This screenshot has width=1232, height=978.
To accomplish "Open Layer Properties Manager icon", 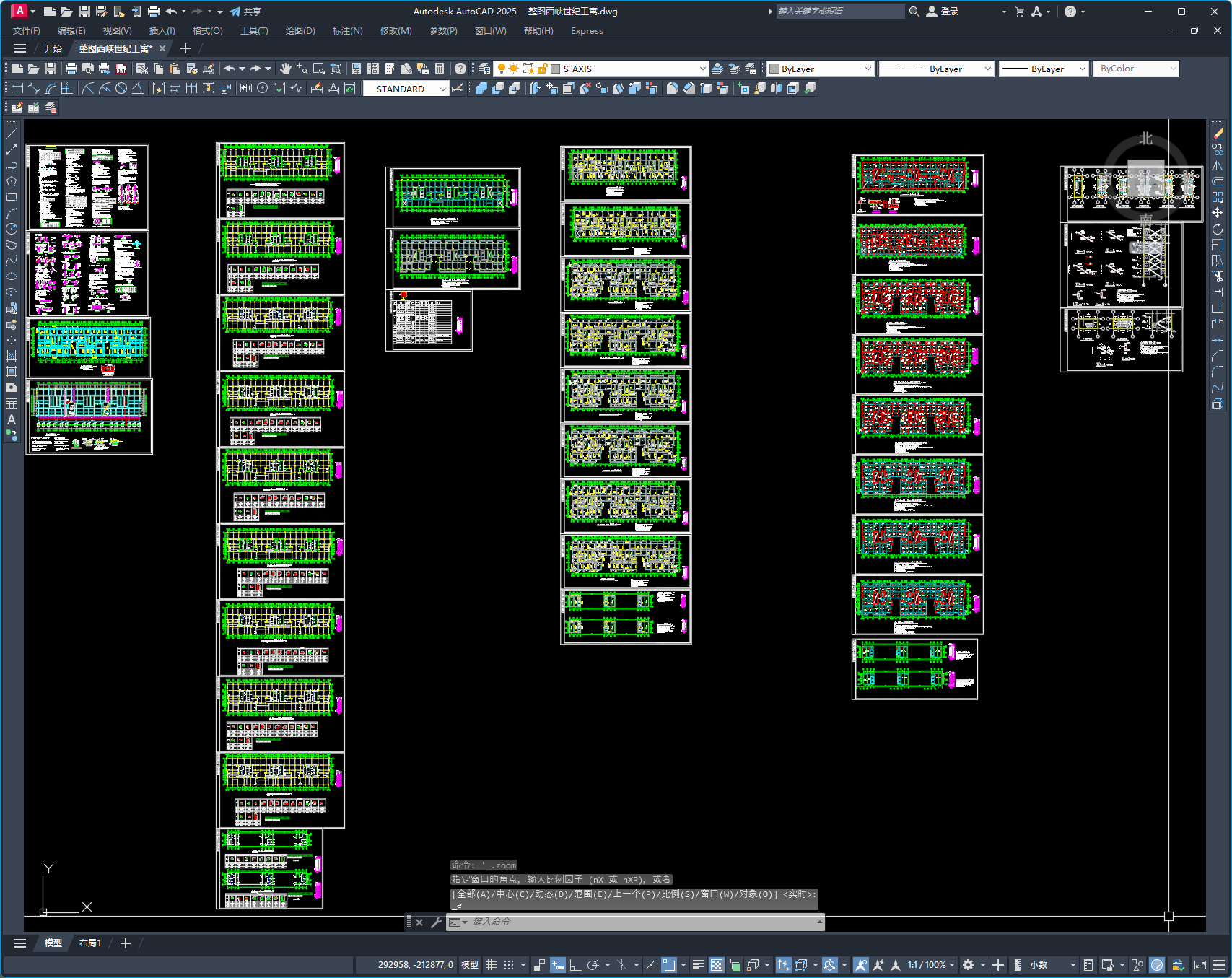I will point(484,69).
